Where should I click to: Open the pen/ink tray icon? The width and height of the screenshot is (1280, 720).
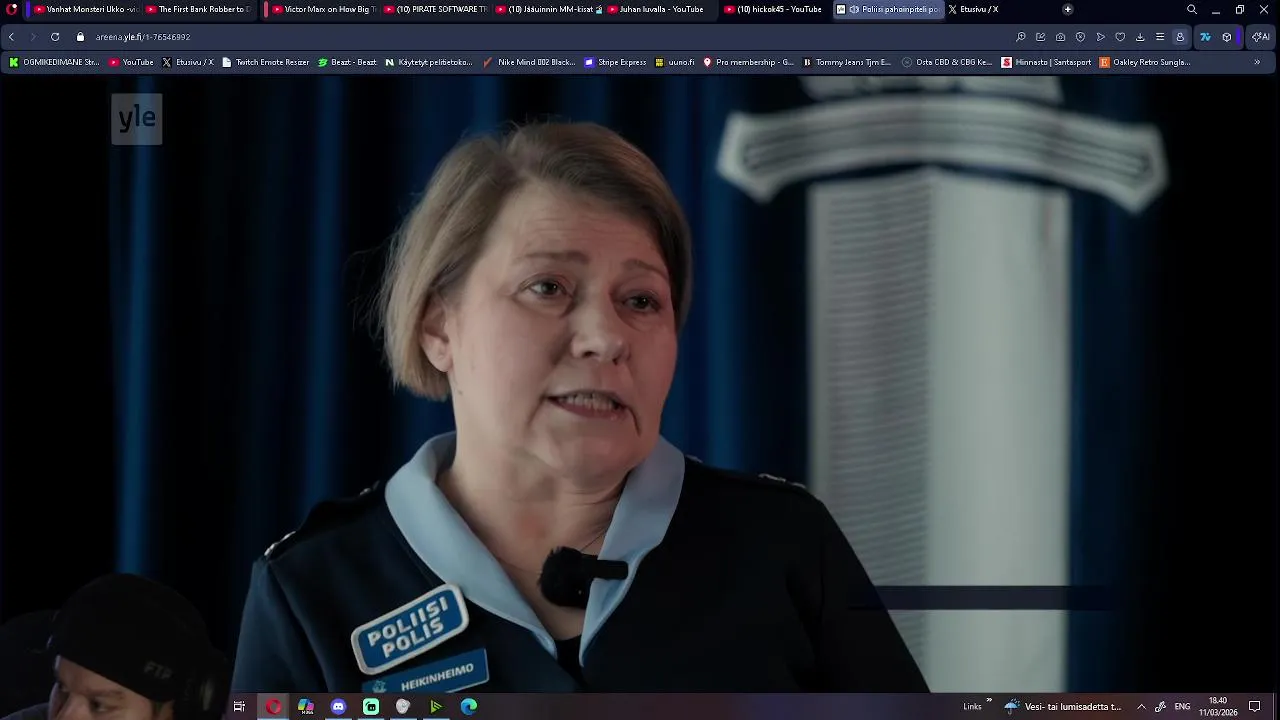click(1160, 706)
